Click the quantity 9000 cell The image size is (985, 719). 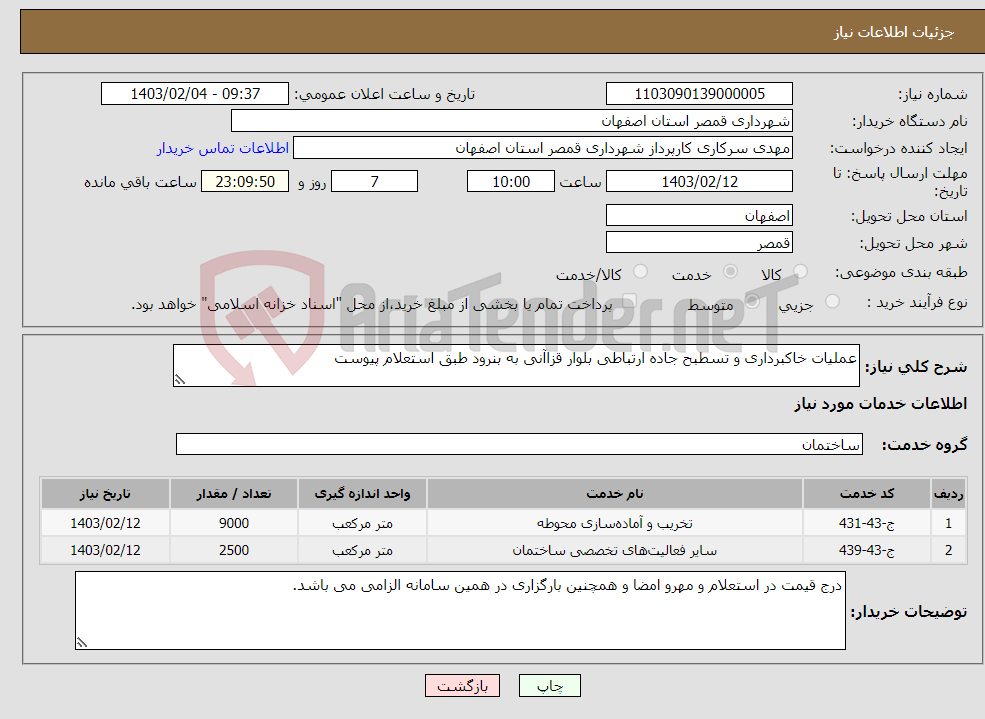(x=234, y=523)
